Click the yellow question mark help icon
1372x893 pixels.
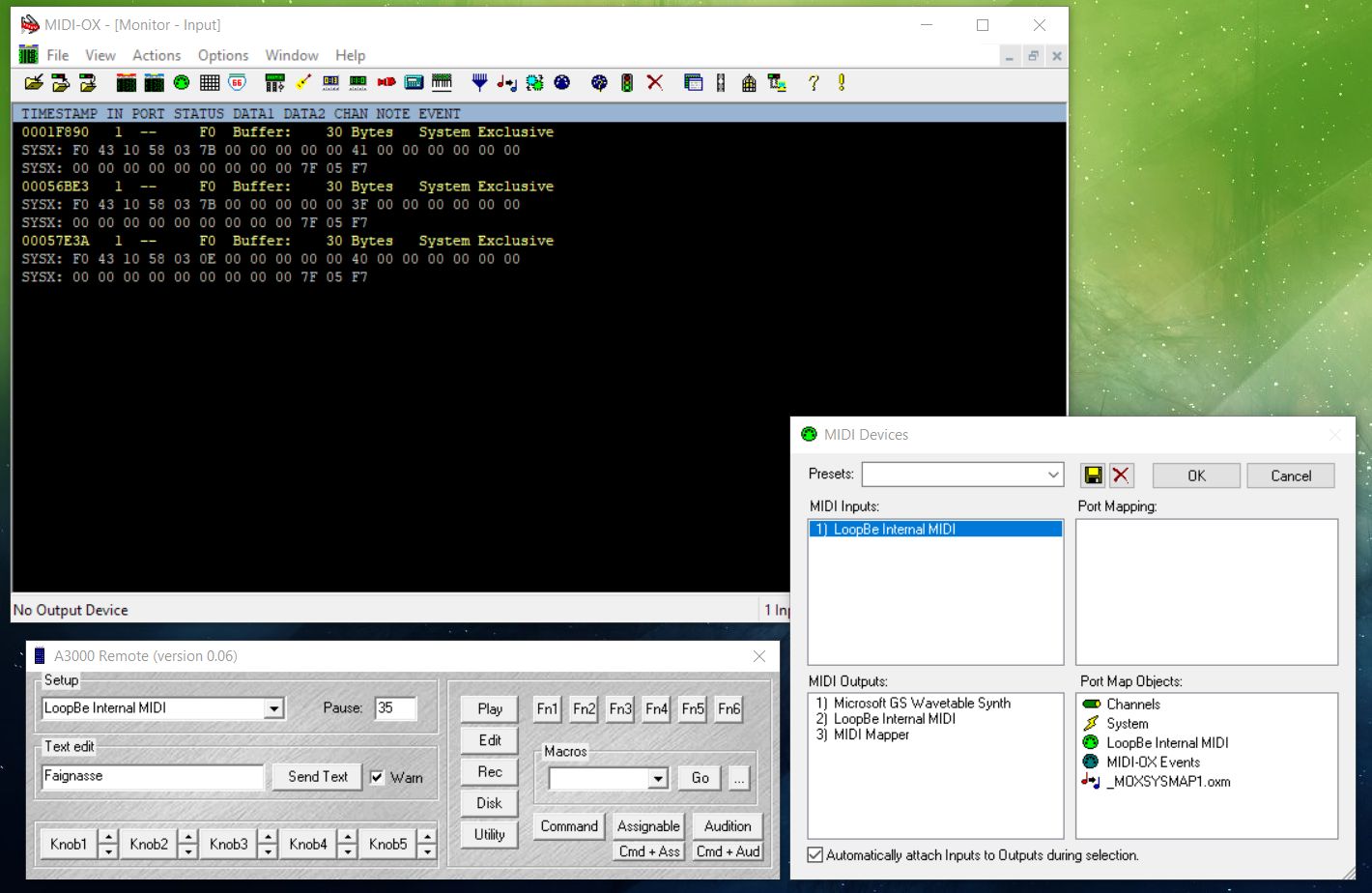coord(814,83)
